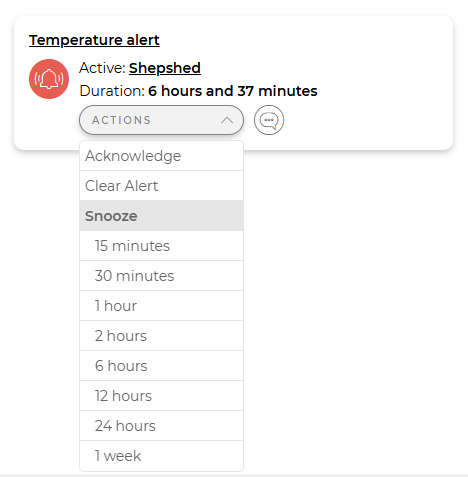The image size is (468, 477).
Task: Collapse the Actions dropdown chevron
Action: [227, 120]
